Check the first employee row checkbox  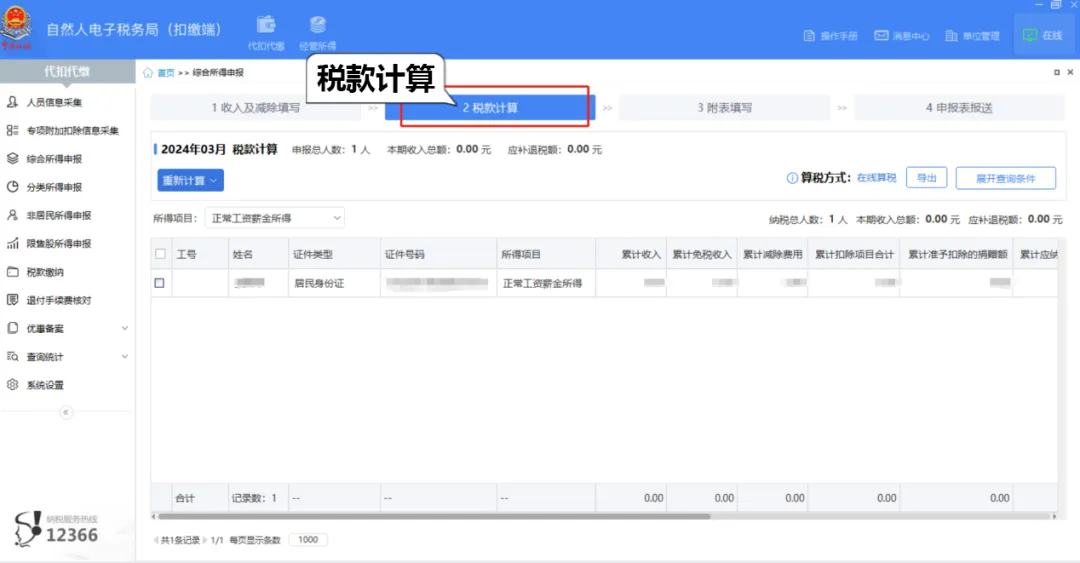pyautogui.click(x=160, y=283)
